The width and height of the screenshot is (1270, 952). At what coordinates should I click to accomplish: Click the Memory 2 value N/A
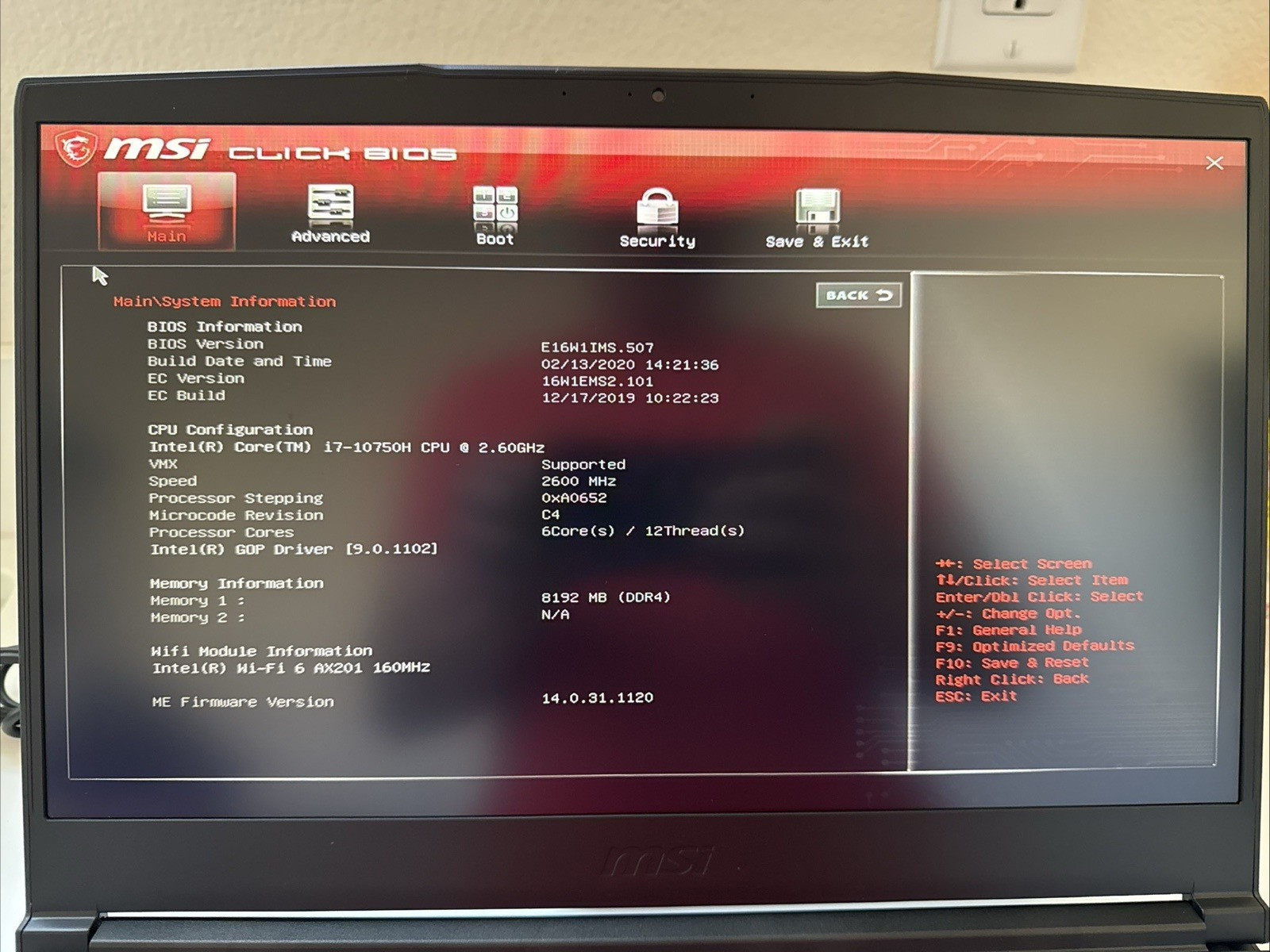coord(556,615)
